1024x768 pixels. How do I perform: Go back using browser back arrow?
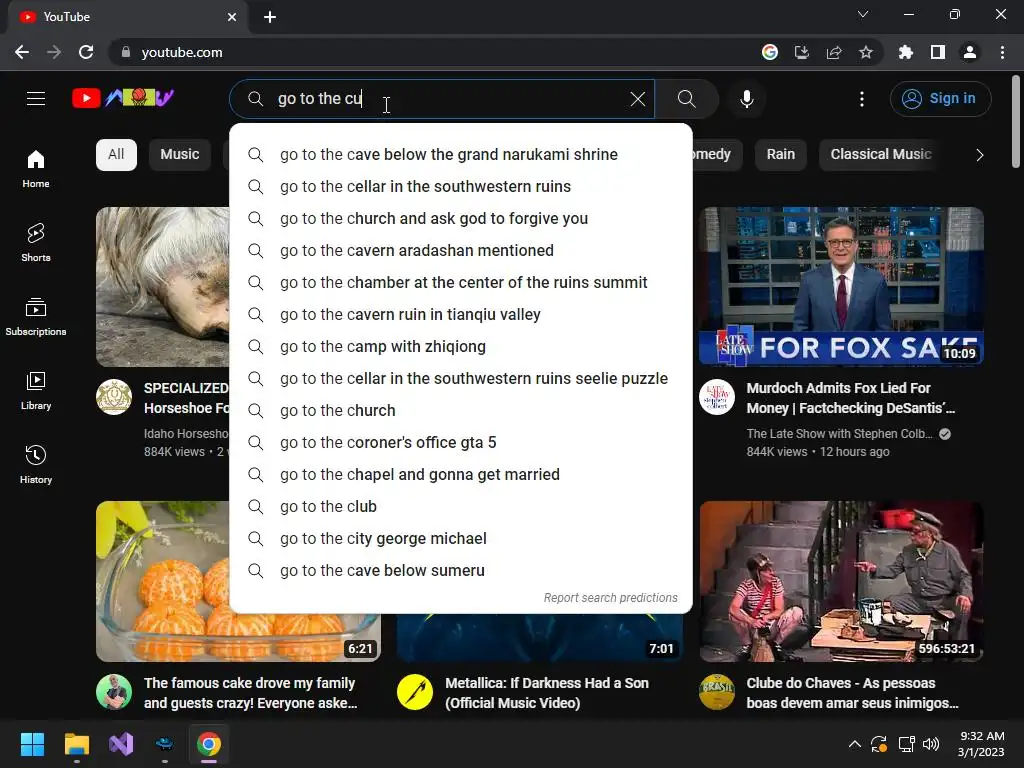click(22, 52)
